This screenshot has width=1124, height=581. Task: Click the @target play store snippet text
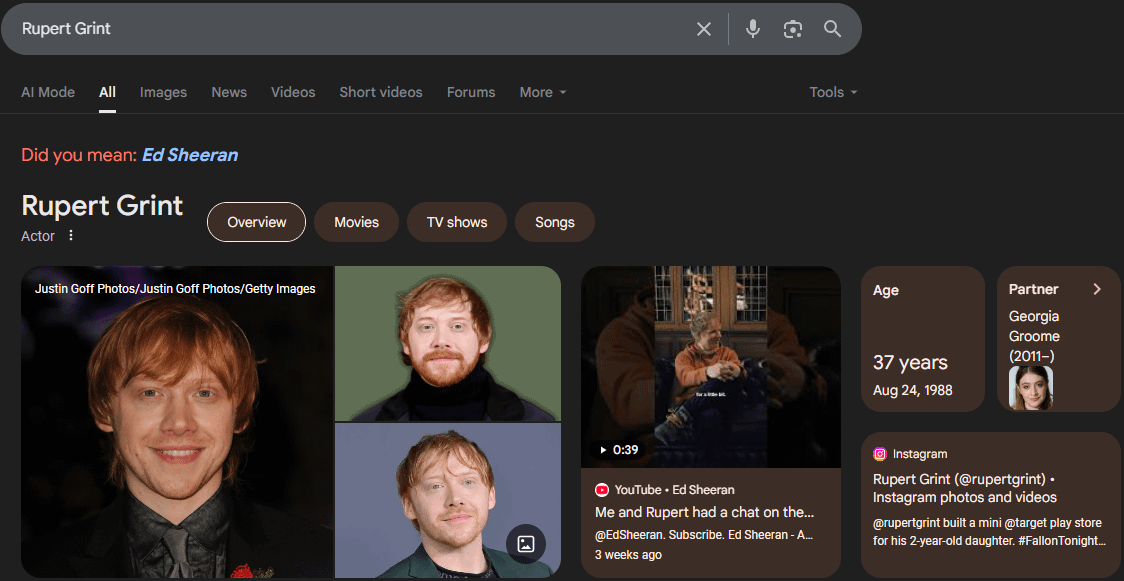(x=989, y=532)
